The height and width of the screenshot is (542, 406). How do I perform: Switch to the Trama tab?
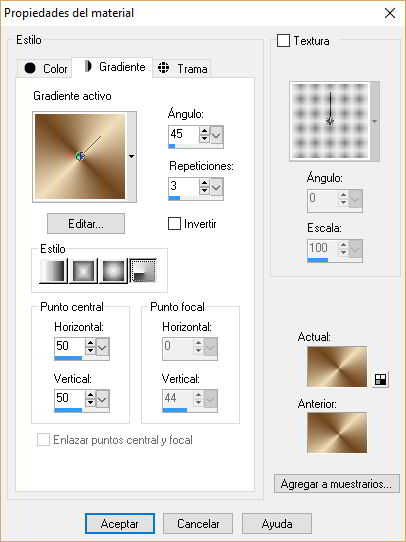(182, 68)
